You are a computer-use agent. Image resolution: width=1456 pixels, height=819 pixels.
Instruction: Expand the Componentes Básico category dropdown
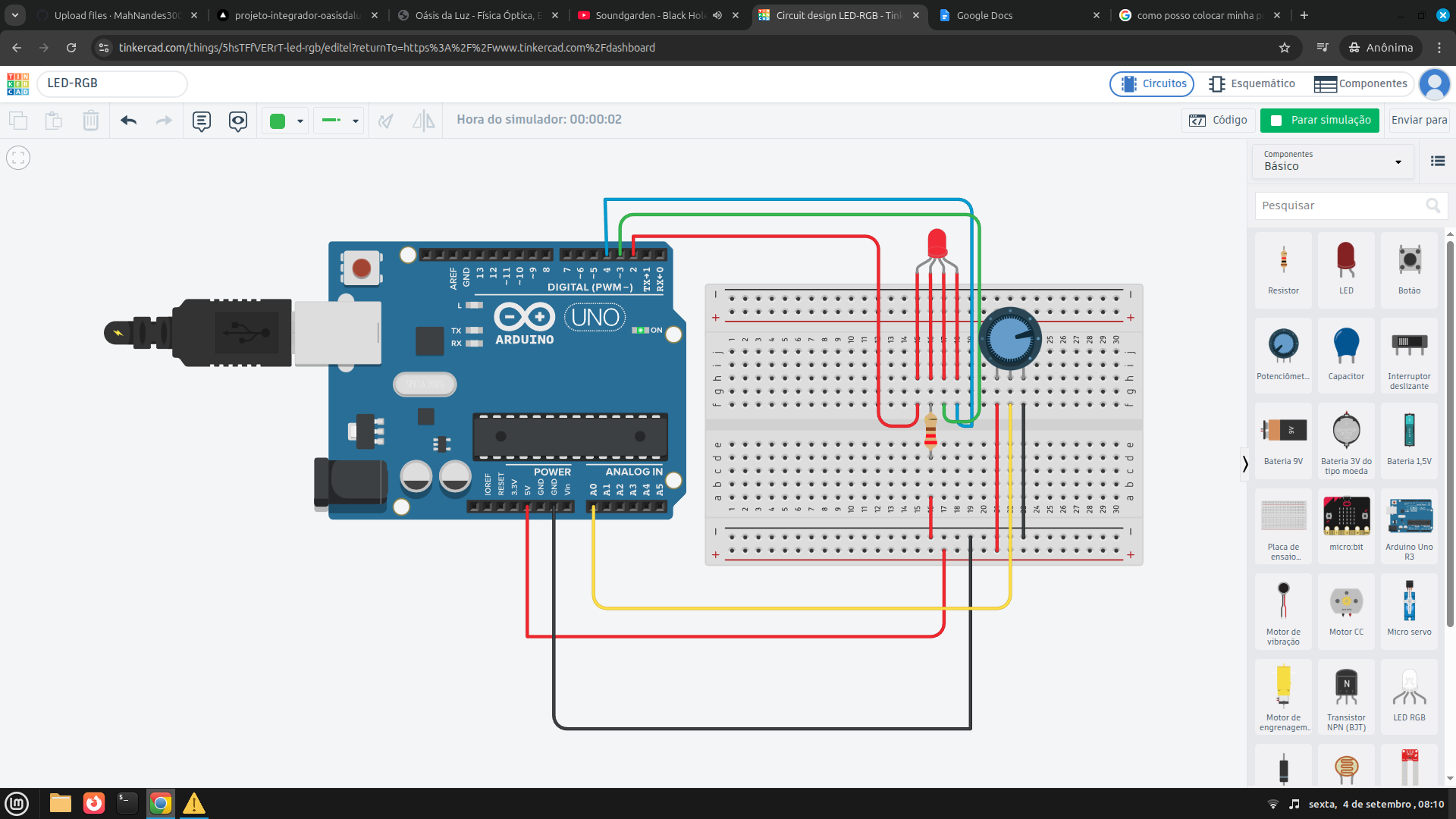pos(1332,162)
